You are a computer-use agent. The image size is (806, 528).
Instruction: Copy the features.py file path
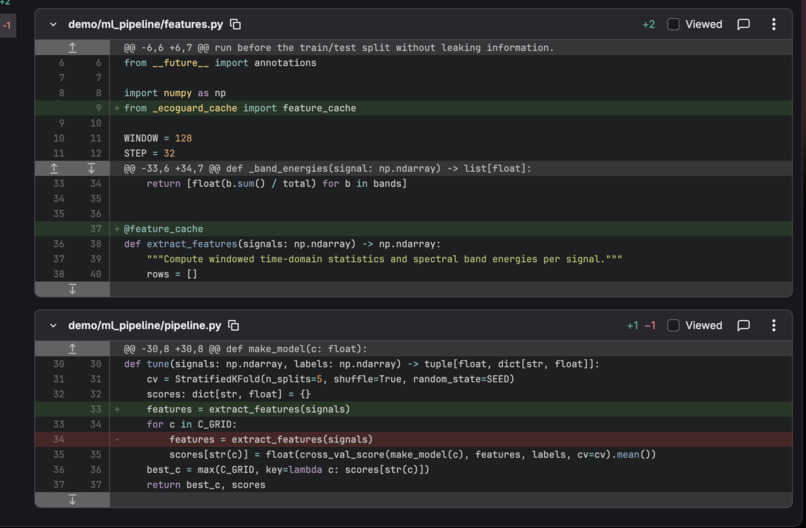tap(235, 24)
